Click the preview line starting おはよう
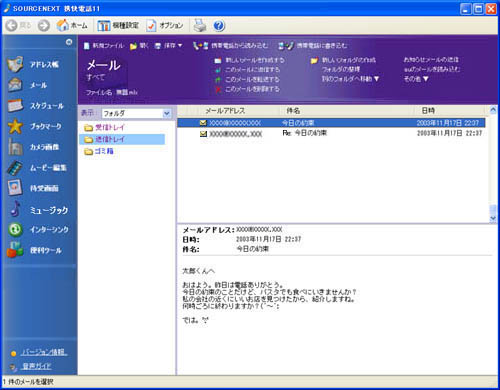The width and height of the screenshot is (500, 390). coord(233,285)
